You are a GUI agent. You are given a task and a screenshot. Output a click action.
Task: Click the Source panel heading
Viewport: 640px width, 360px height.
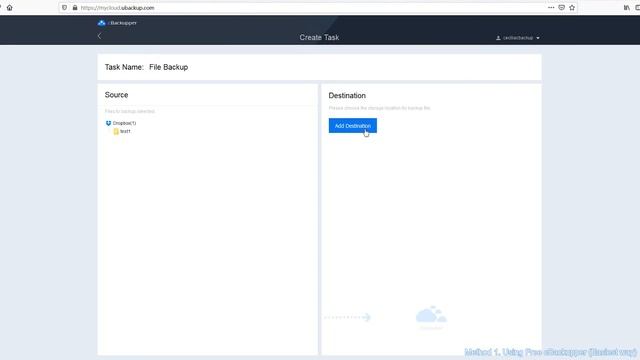[x=116, y=95]
